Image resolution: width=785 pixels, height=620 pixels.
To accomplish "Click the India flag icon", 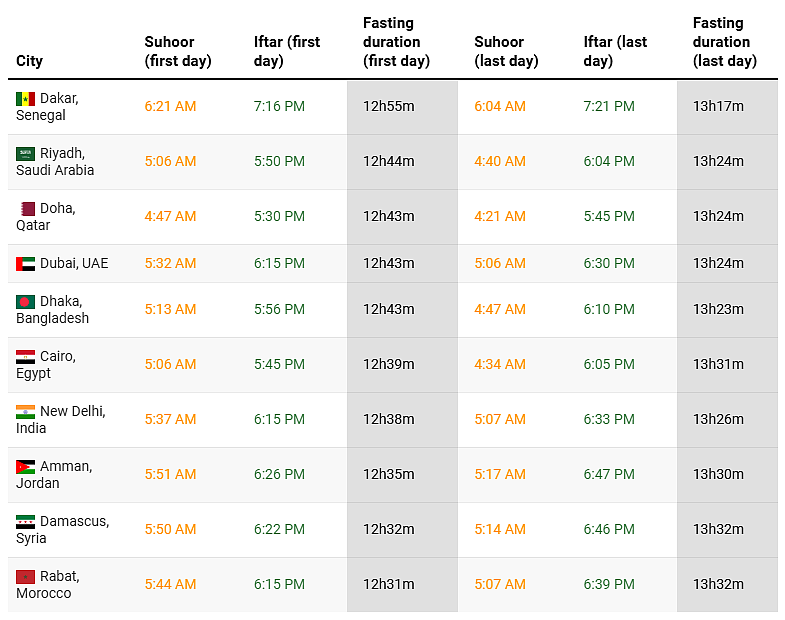I will pyautogui.click(x=26, y=411).
